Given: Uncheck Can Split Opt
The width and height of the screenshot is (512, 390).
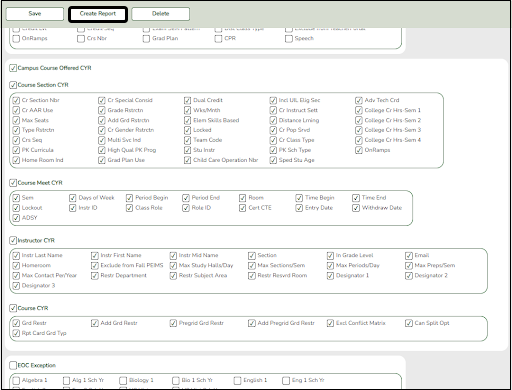Looking at the screenshot, I should (x=409, y=323).
